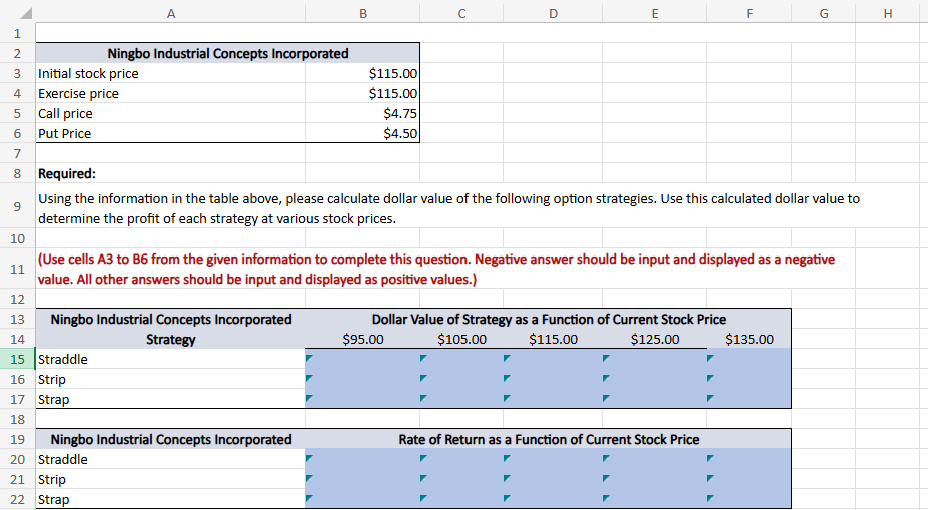This screenshot has height=510, width=928.
Task: Click Straddle rate of return cell in column D
Action: (x=553, y=459)
